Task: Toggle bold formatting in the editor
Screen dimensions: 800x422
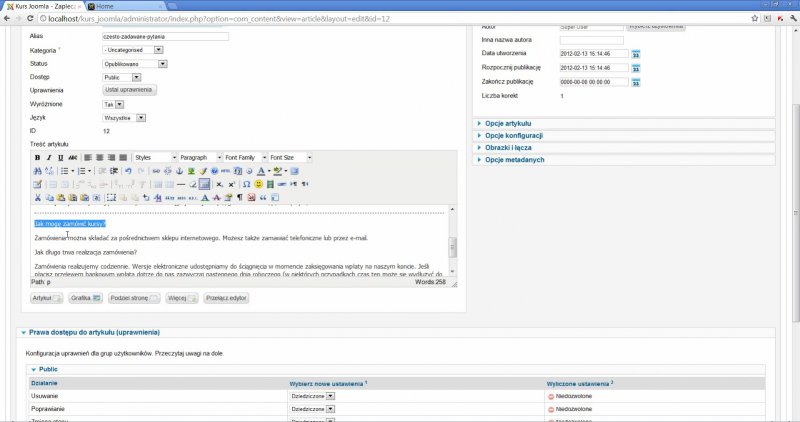Action: tap(37, 158)
